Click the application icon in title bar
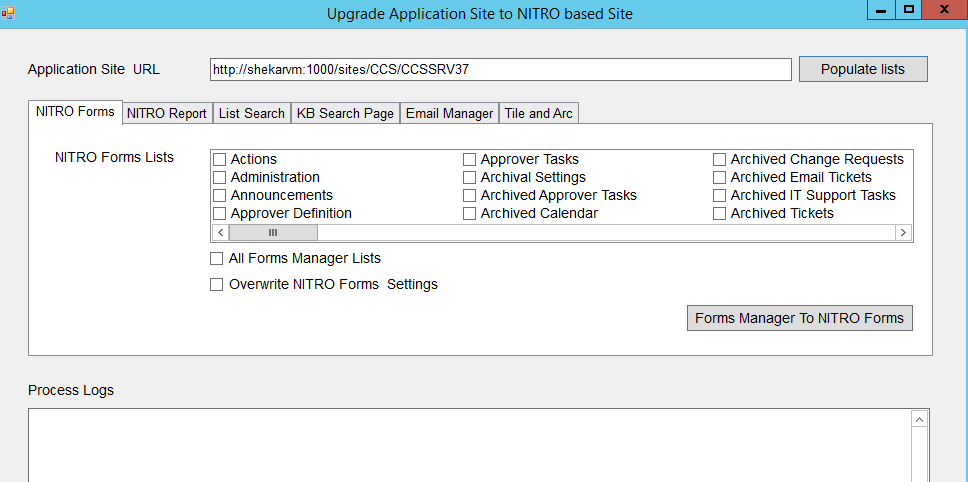This screenshot has width=968, height=482. click(9, 12)
